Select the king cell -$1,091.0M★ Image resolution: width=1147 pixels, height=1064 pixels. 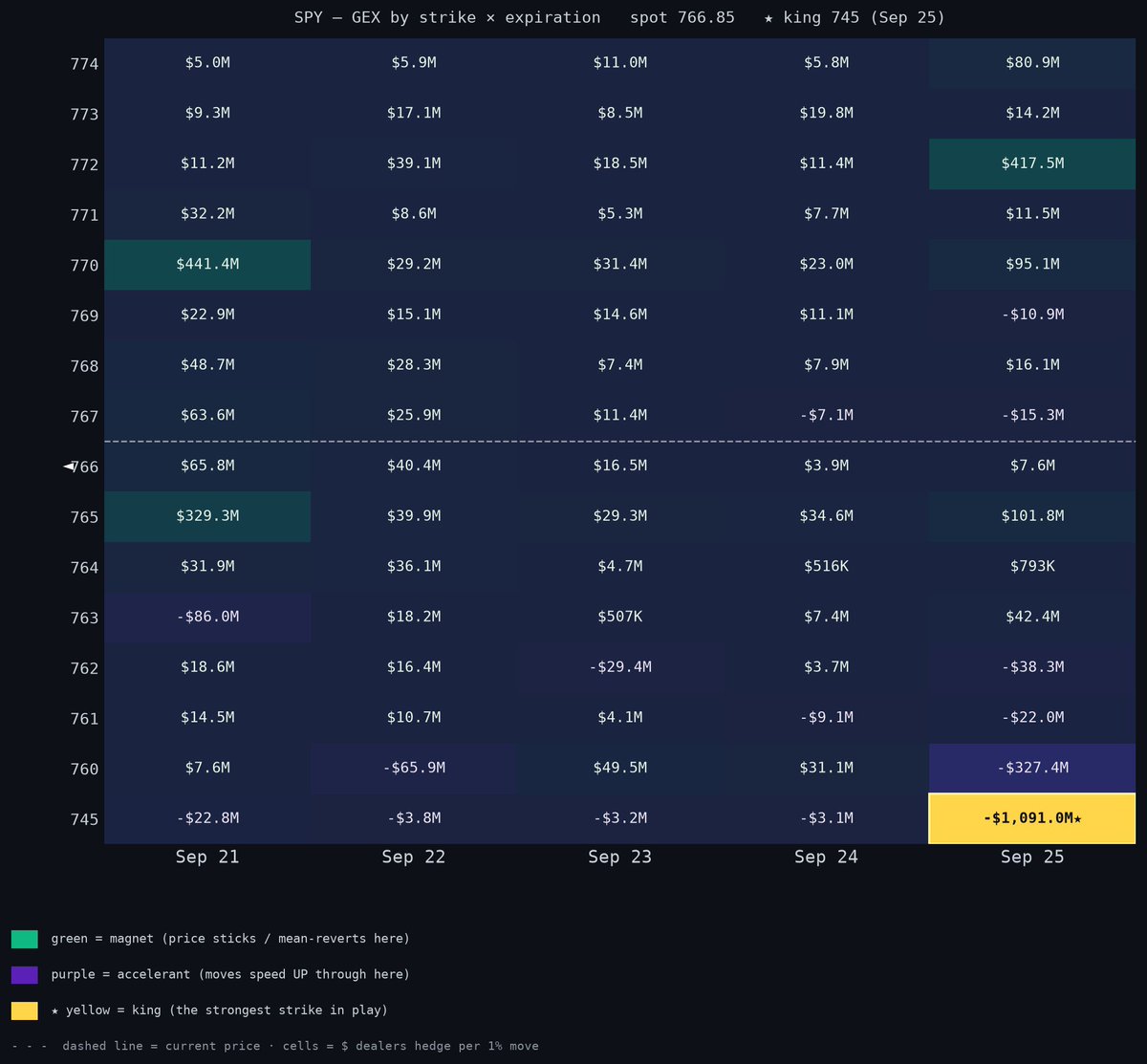pos(1032,818)
